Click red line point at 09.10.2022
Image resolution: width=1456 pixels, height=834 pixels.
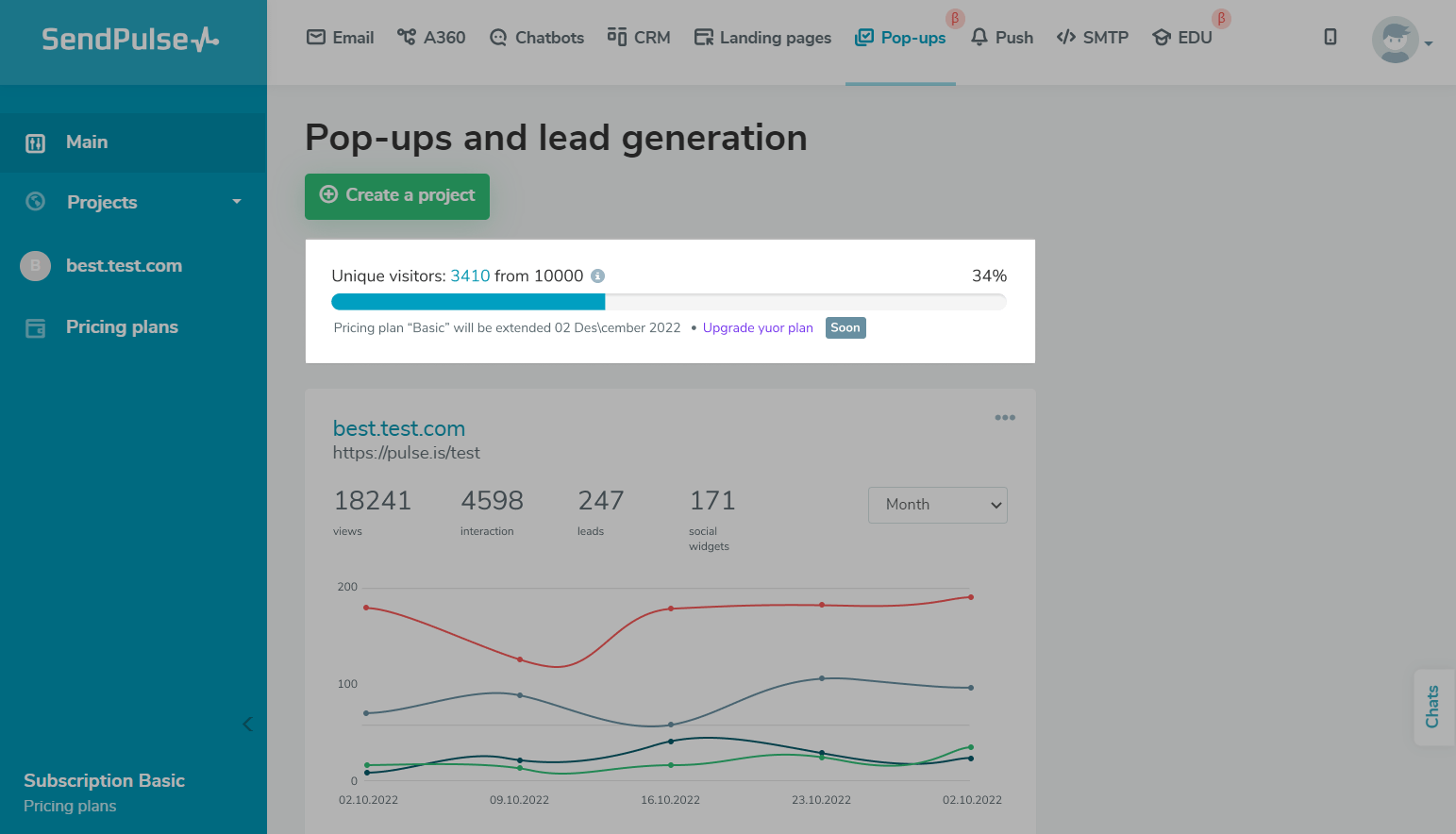(x=520, y=659)
